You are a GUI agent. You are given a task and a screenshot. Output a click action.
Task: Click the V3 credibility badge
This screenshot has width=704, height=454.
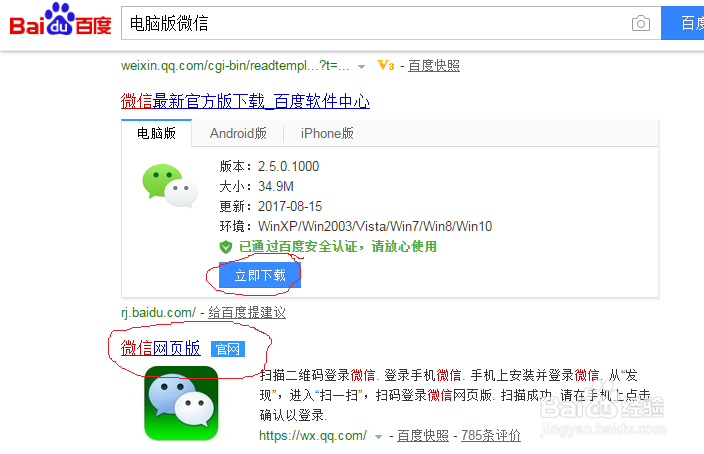(x=386, y=66)
